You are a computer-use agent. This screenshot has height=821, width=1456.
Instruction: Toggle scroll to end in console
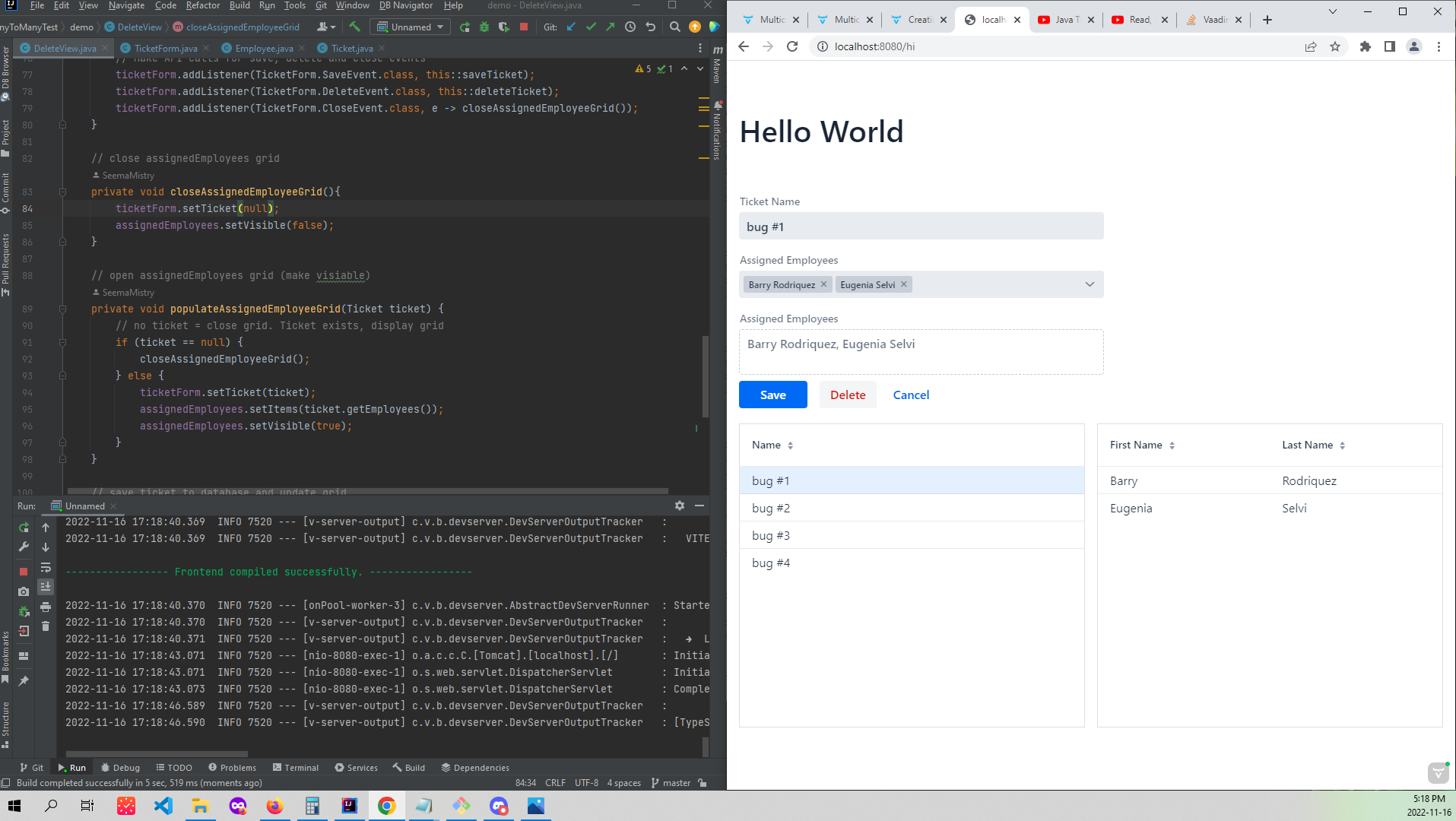pyautogui.click(x=46, y=587)
